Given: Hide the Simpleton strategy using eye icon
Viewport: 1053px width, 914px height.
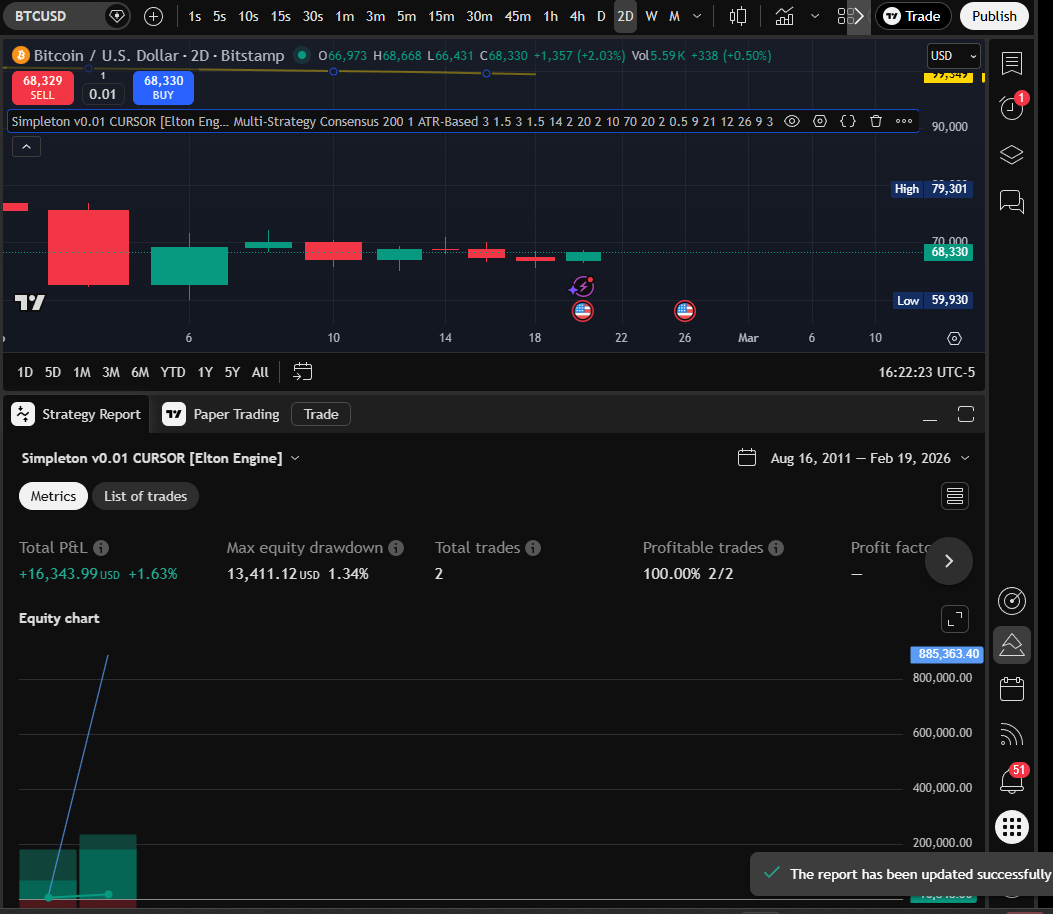Looking at the screenshot, I should 792,121.
